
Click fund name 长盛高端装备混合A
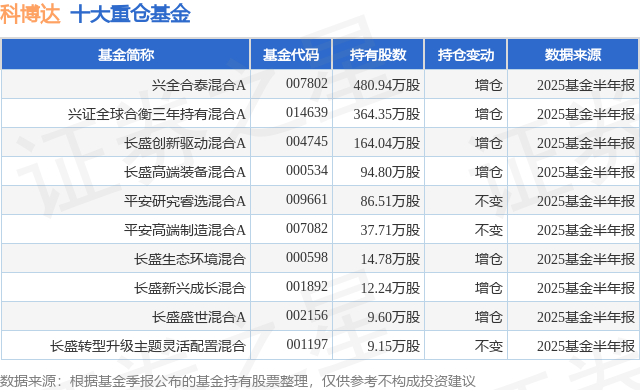point(185,172)
